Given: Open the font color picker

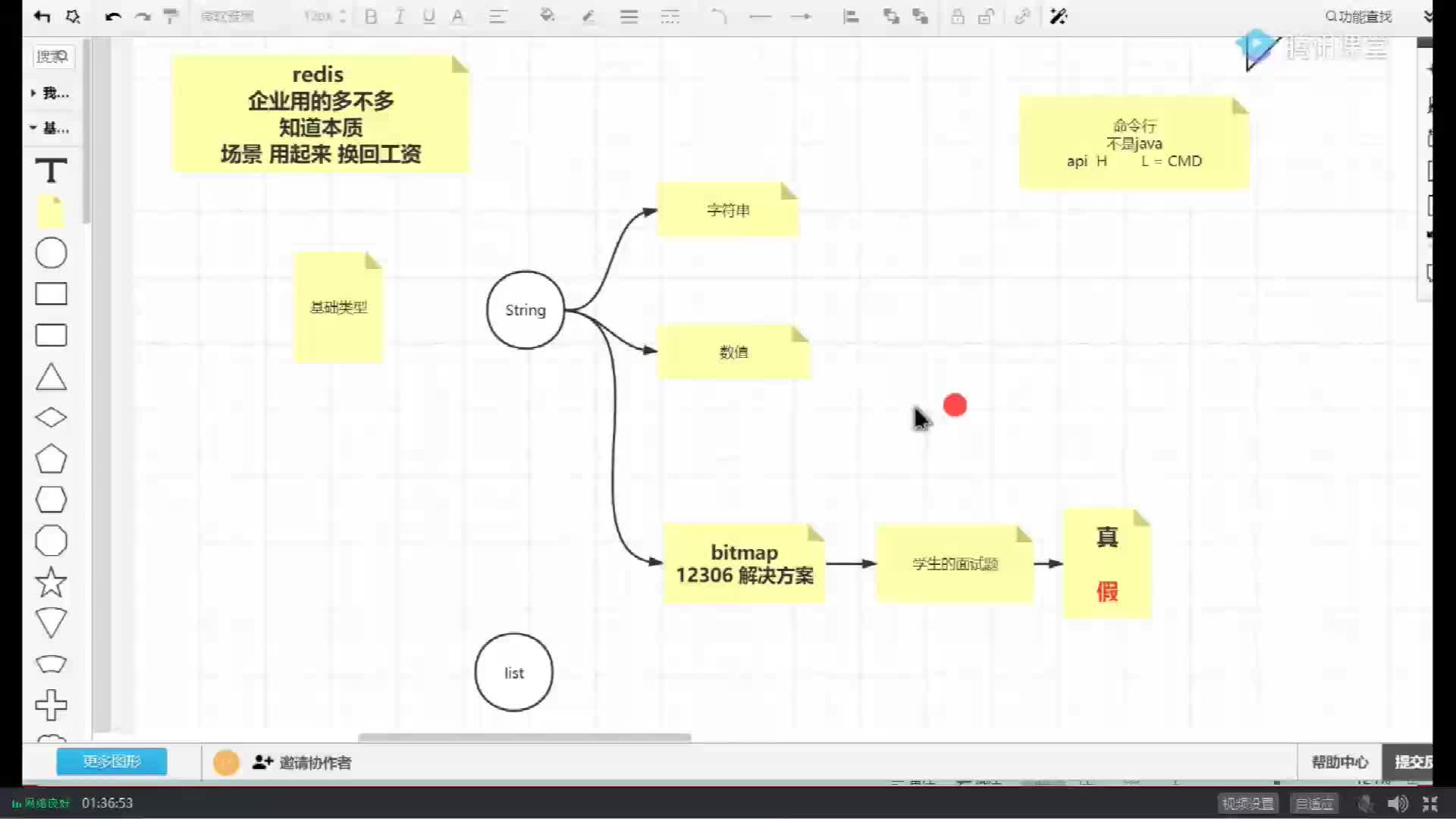Looking at the screenshot, I should pos(458,17).
